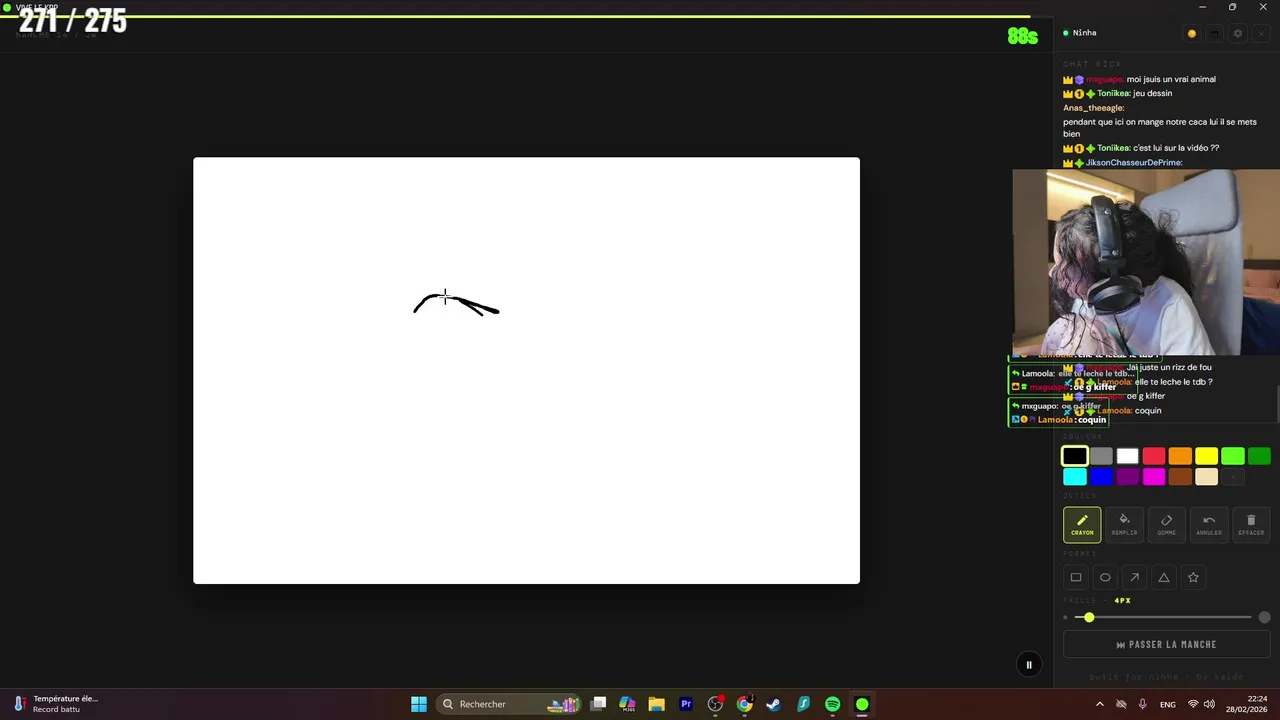The image size is (1280, 720).
Task: Open the Température weather widget
Action: click(x=56, y=704)
